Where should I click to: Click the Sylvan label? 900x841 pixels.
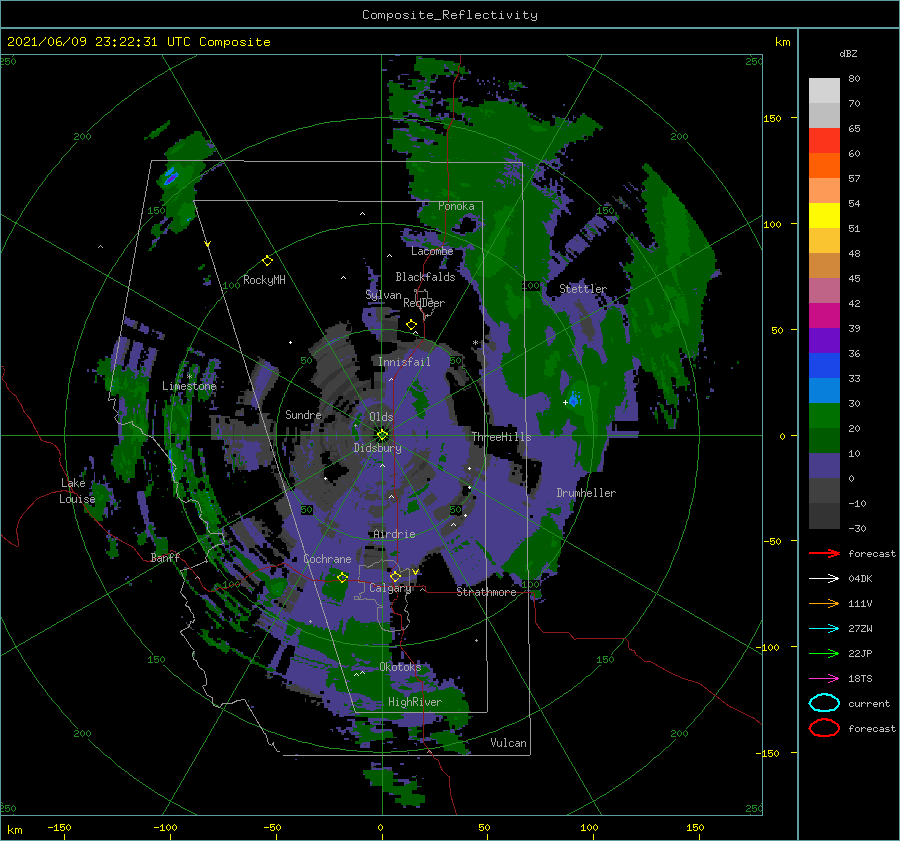[x=383, y=295]
